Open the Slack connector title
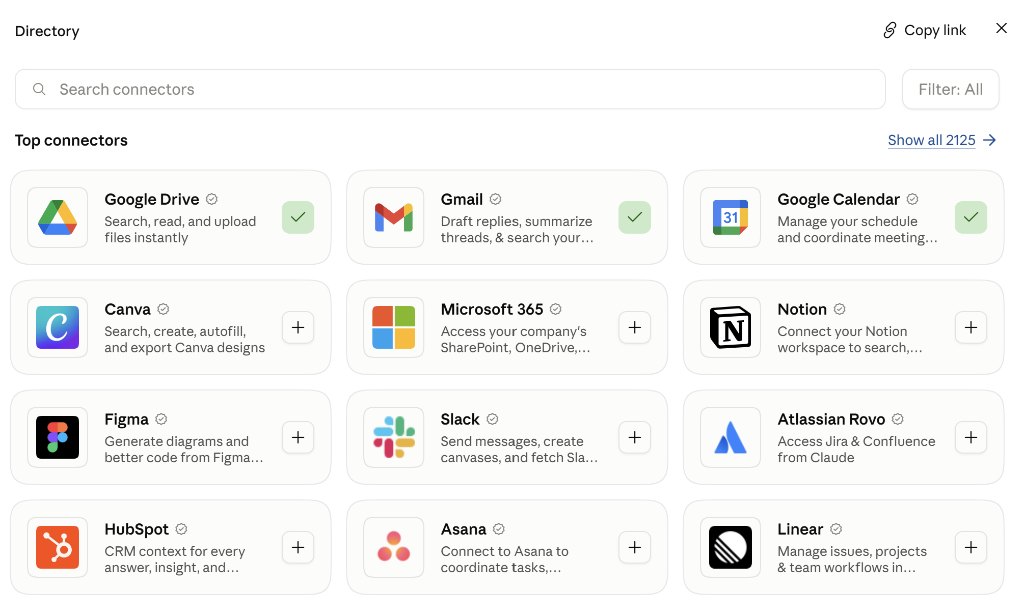 coord(460,419)
